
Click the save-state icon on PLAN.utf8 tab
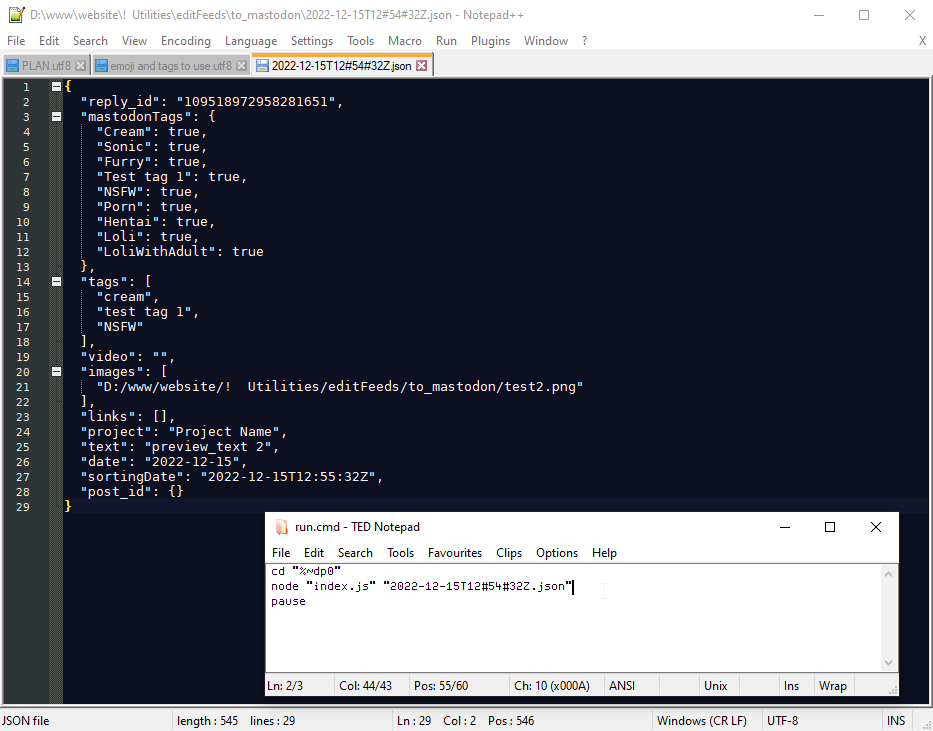[13, 66]
